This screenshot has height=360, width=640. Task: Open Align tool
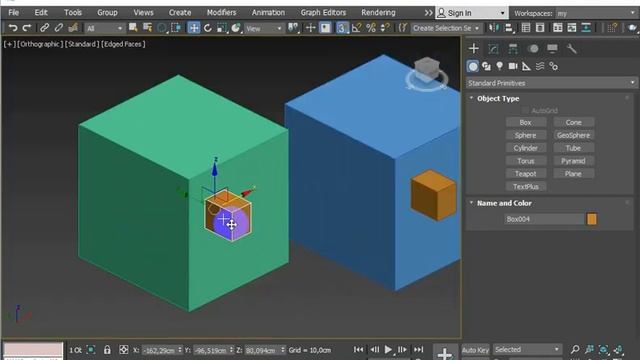(509, 28)
